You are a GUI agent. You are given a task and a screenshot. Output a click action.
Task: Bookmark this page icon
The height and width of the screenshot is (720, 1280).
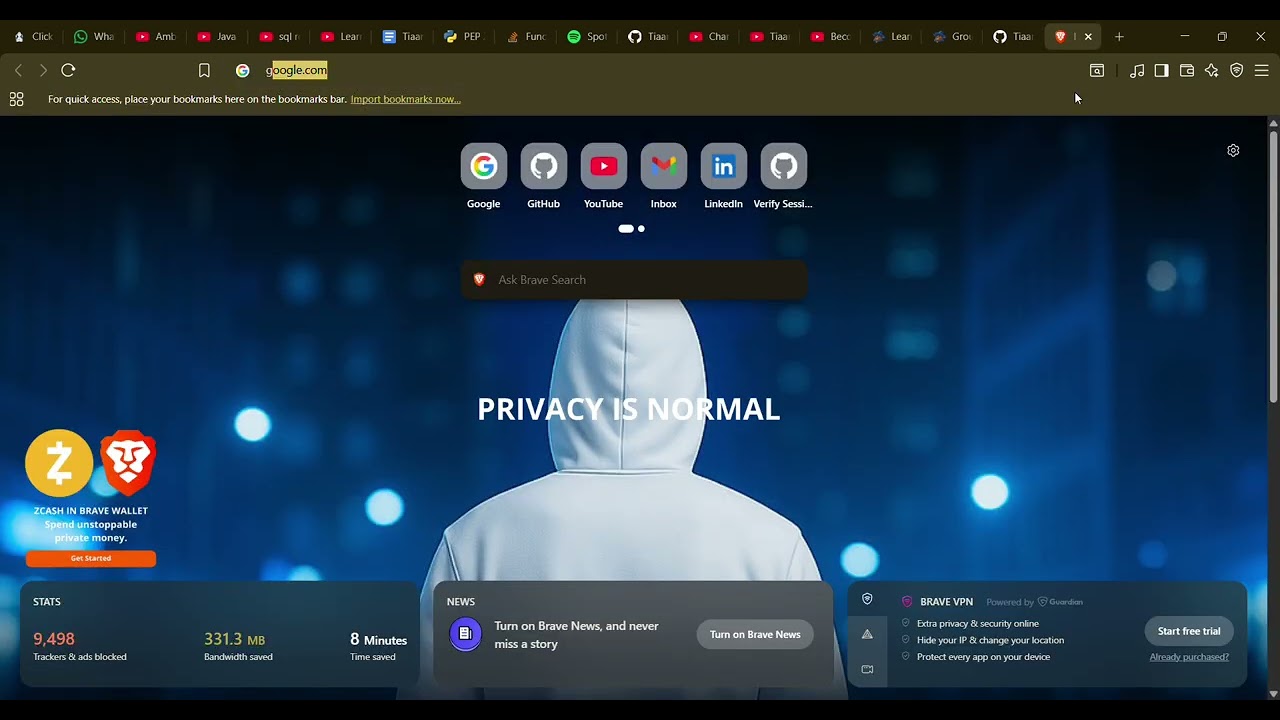pyautogui.click(x=204, y=71)
